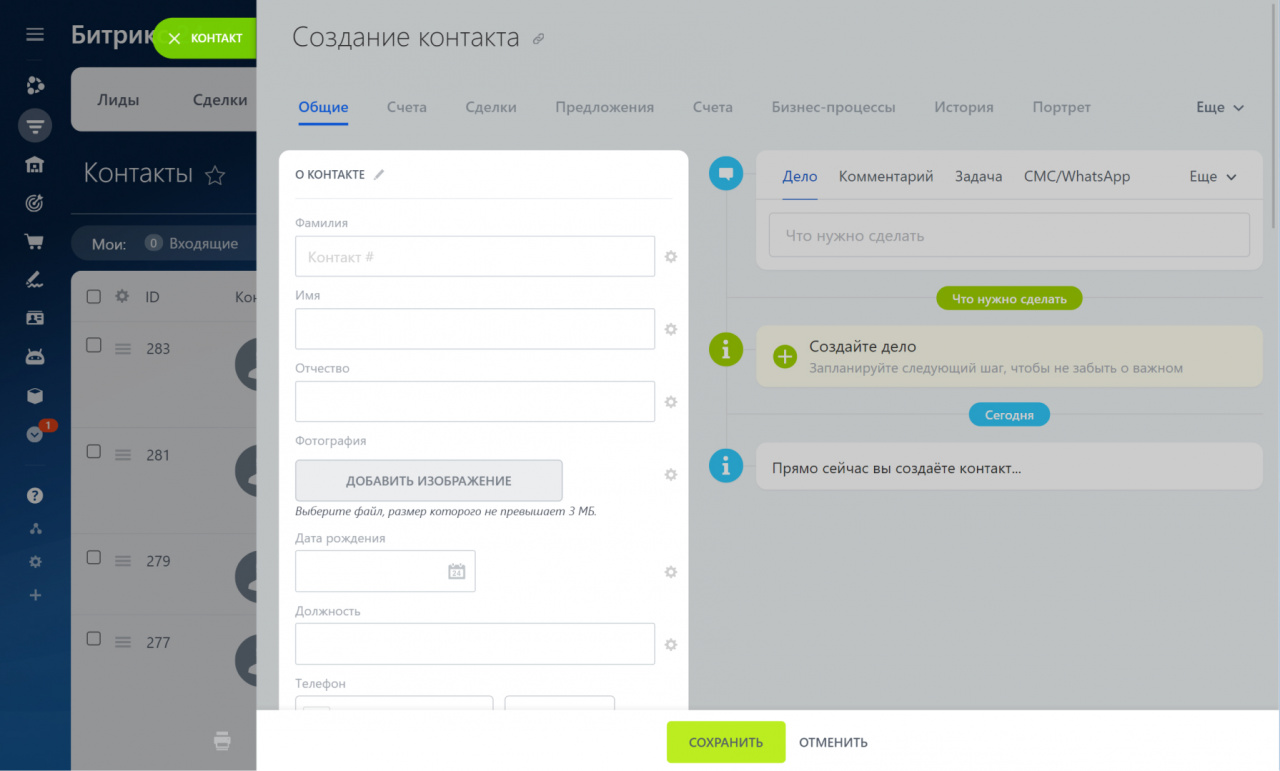
Task: Click the ID card icon in the sidebar
Action: click(x=35, y=318)
